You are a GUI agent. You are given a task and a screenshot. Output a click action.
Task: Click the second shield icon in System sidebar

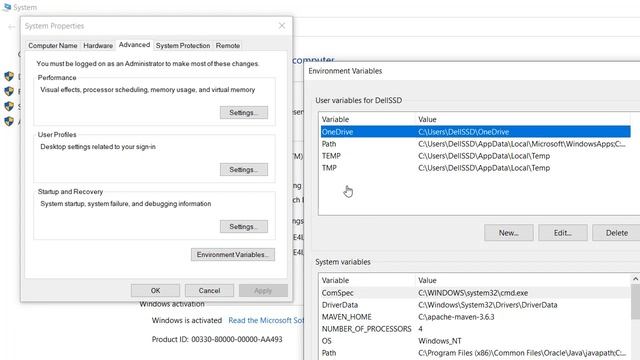tap(9, 91)
